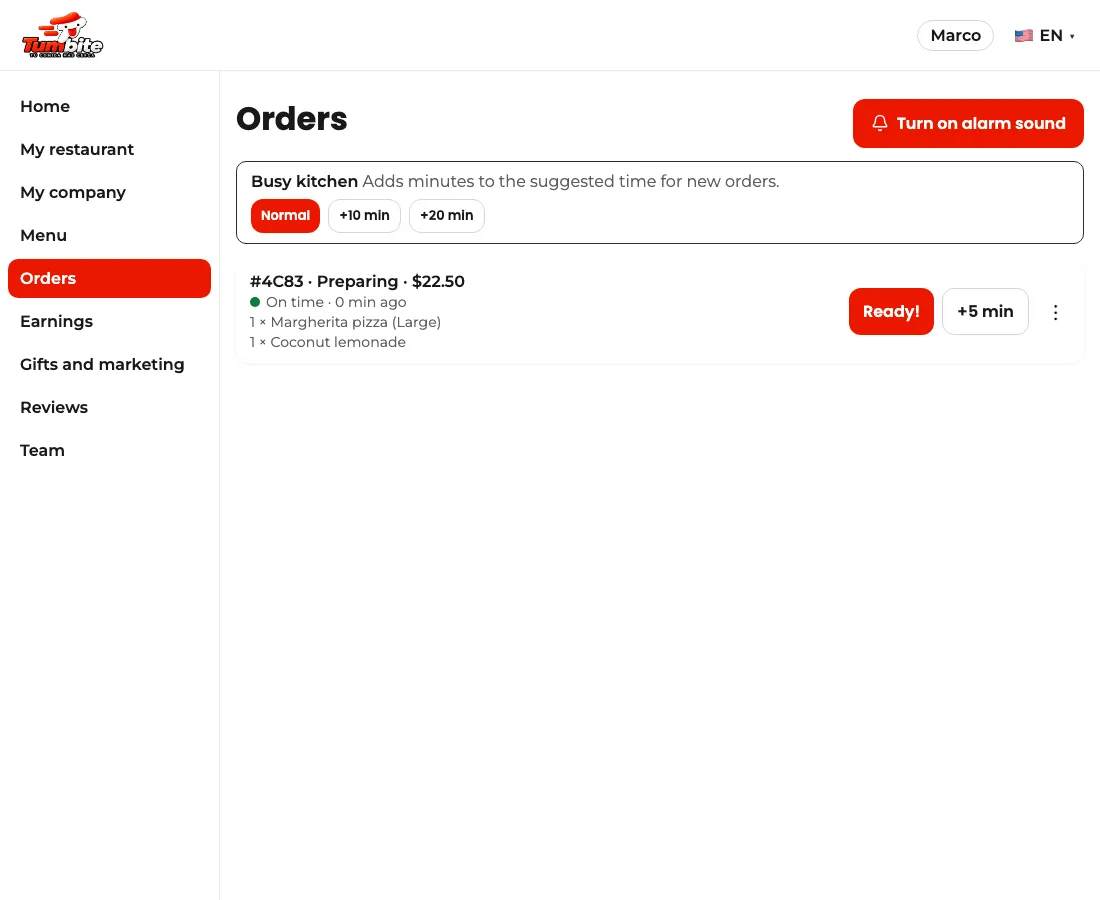Open My company section
The width and height of the screenshot is (1100, 900).
point(109,192)
